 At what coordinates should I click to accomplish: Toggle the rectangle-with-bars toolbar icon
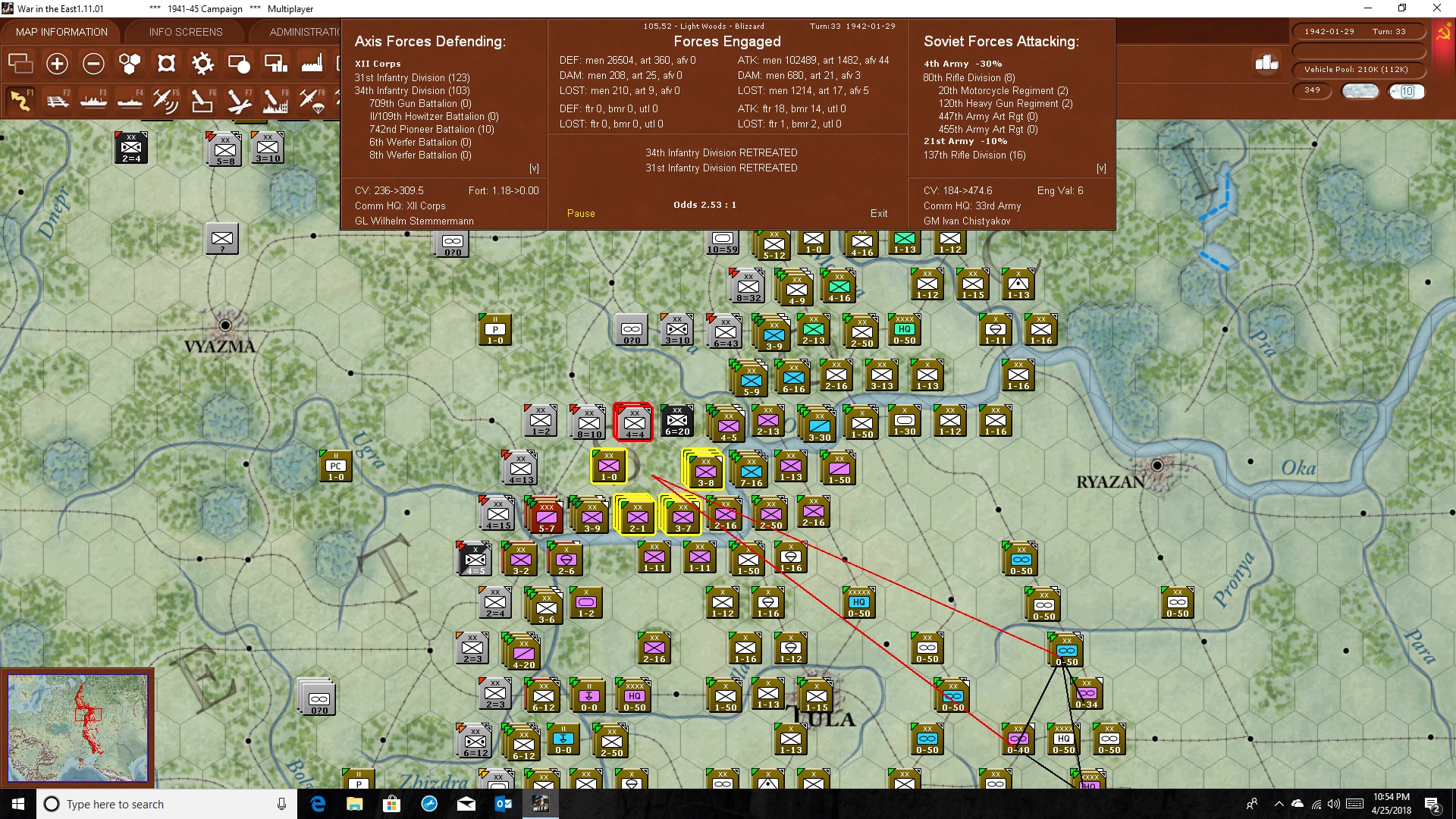(275, 64)
